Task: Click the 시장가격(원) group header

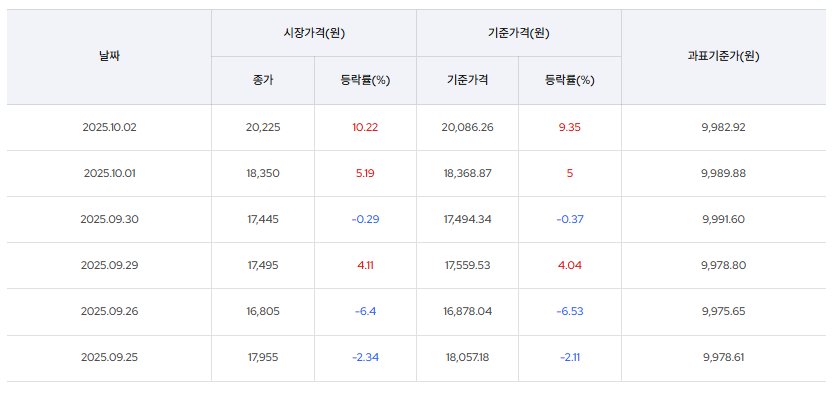Action: (x=314, y=33)
